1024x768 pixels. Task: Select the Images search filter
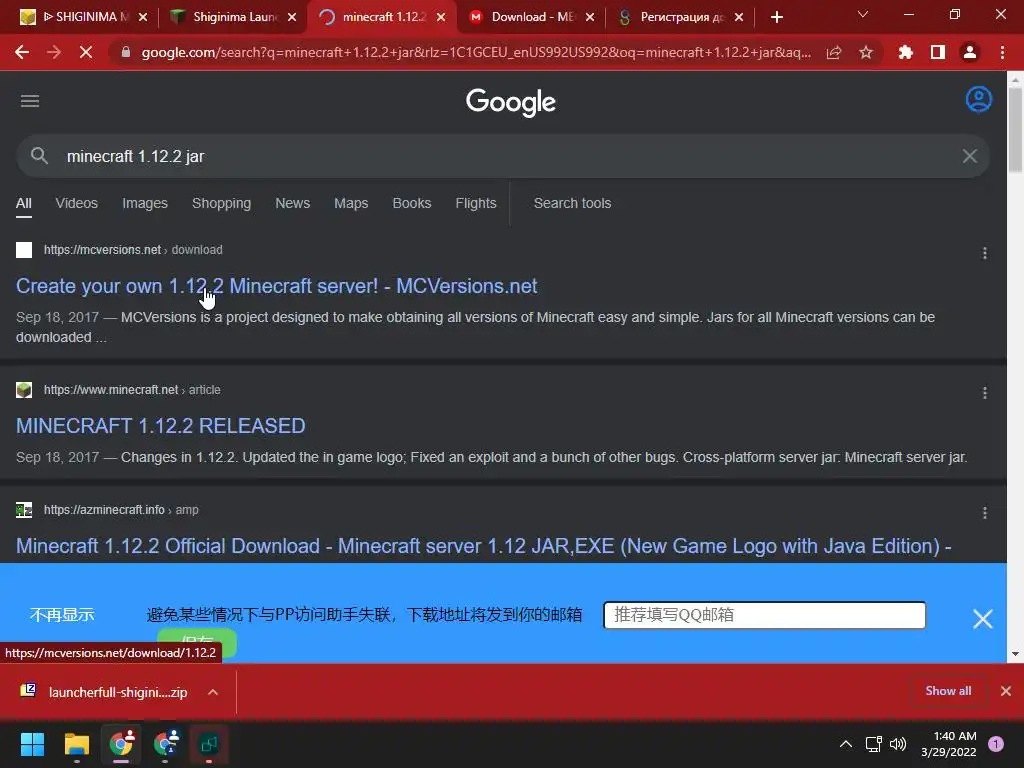coord(145,203)
